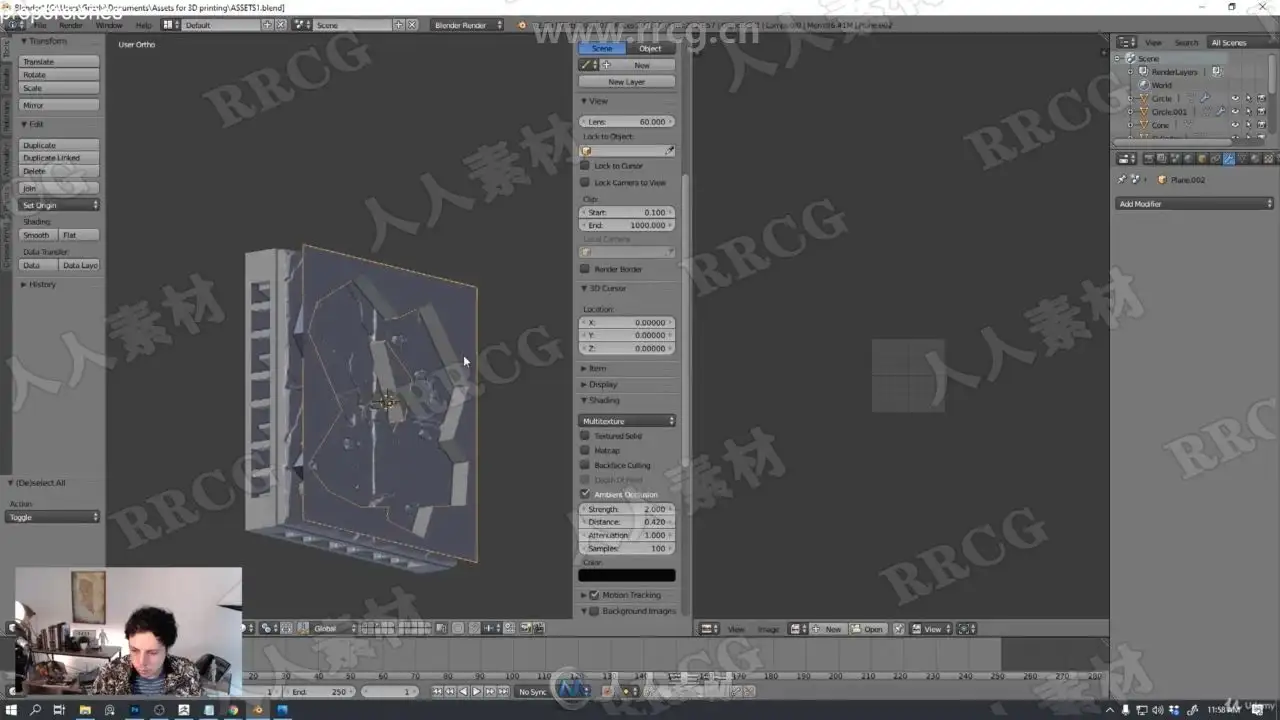The image size is (1280, 720).
Task: Open the Blender Render engine dropdown
Action: pyautogui.click(x=467, y=24)
